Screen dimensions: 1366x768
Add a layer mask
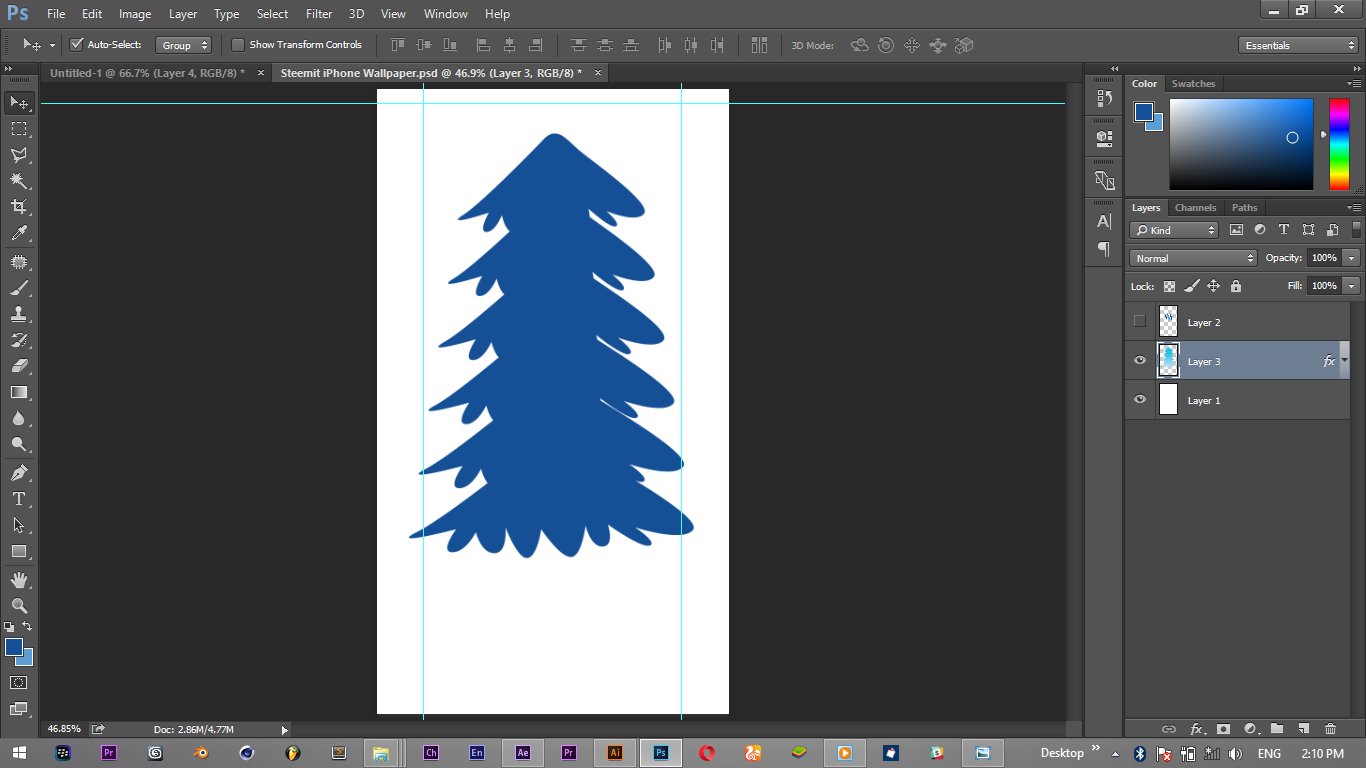(x=1222, y=729)
